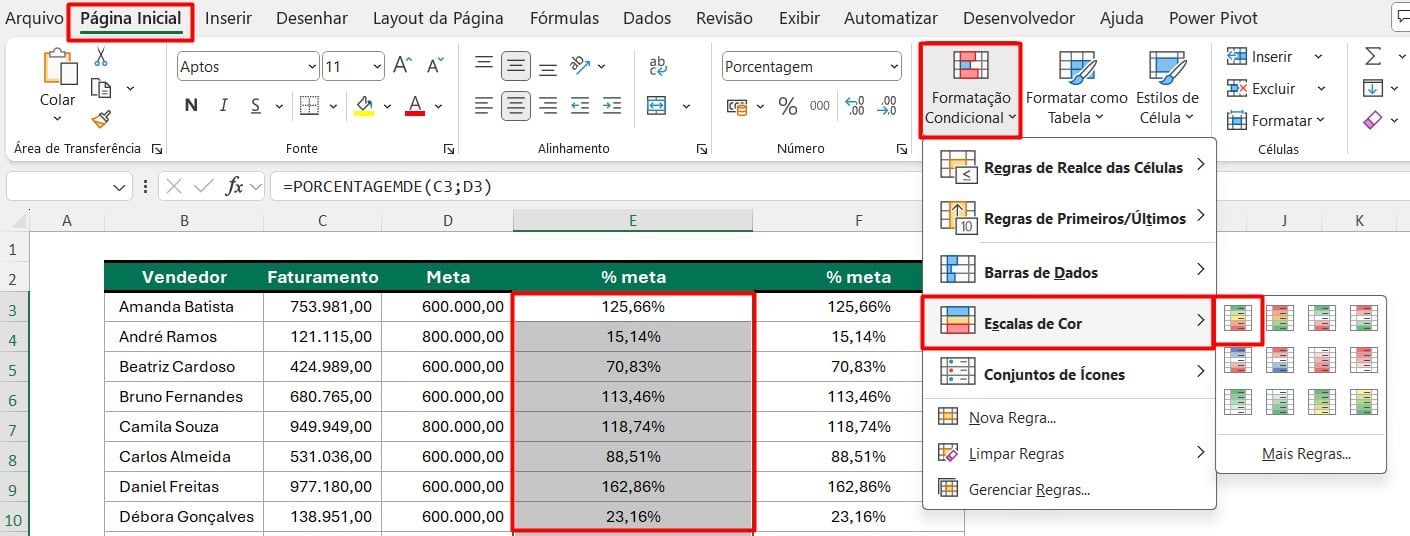Click the Cut scissors icon
The width and height of the screenshot is (1410, 536).
click(100, 57)
